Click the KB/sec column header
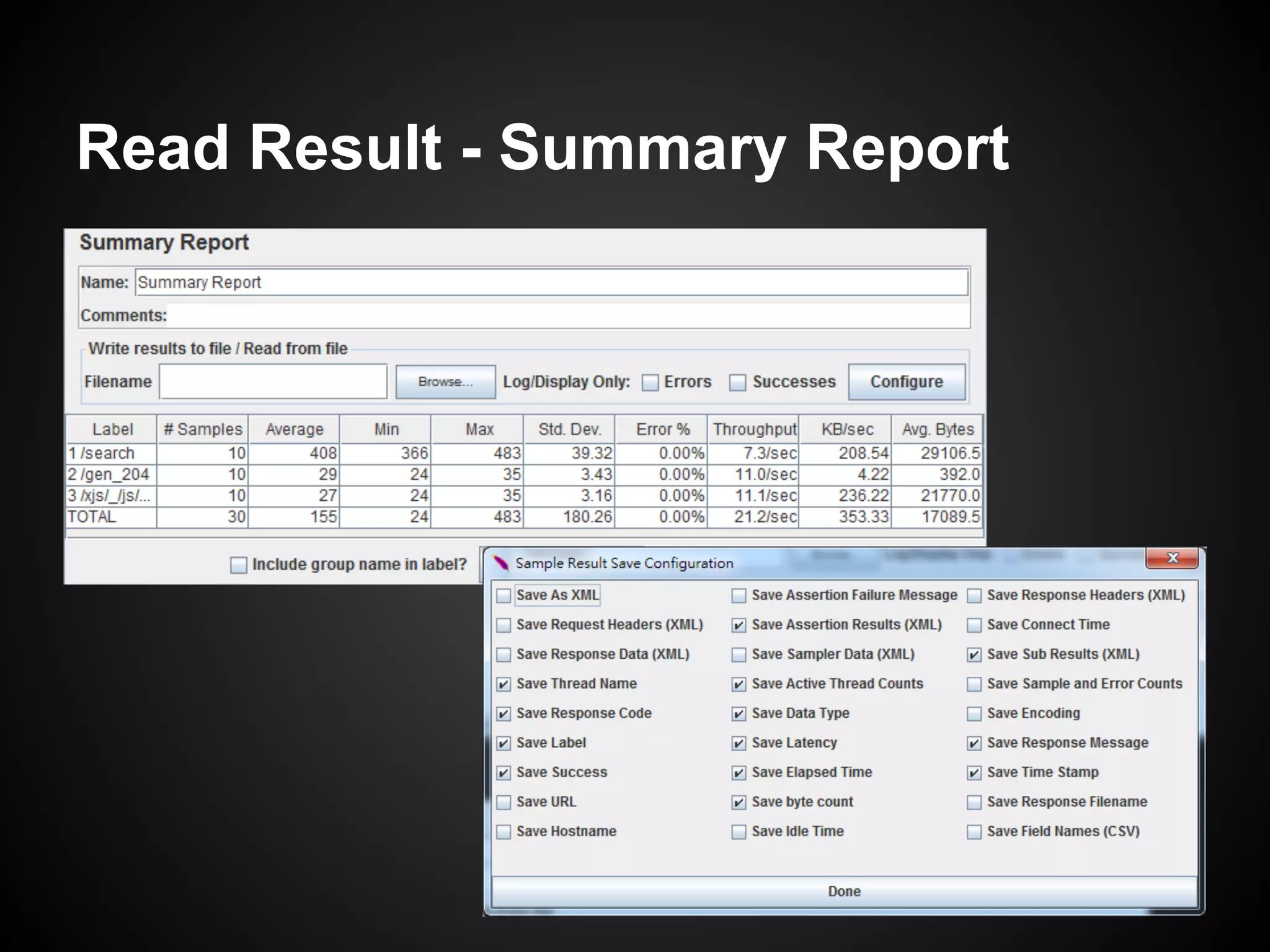1270x952 pixels. 846,429
